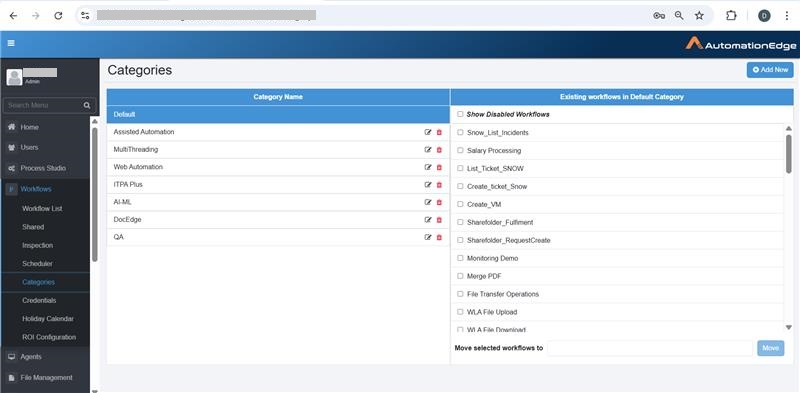
Task: Check the Sharefolder_Fulfiment workflow
Action: pyautogui.click(x=460, y=223)
